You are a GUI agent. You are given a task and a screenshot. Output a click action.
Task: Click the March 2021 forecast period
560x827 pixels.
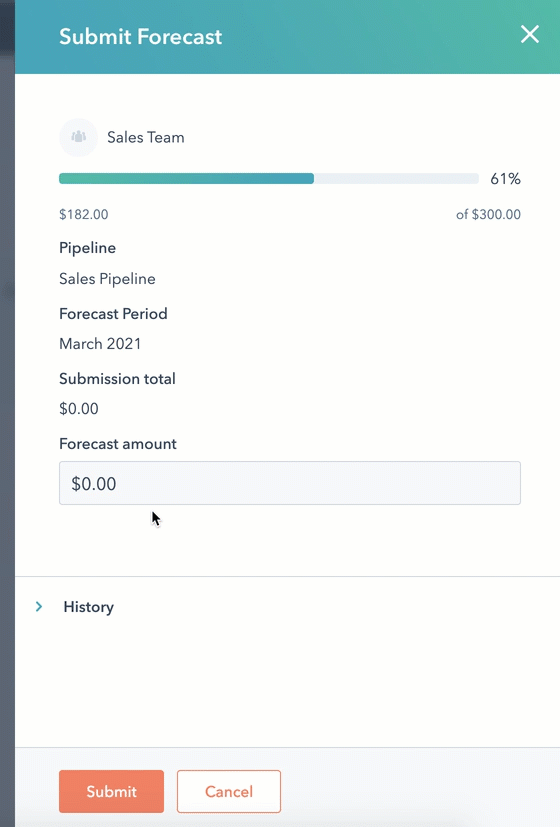point(100,344)
